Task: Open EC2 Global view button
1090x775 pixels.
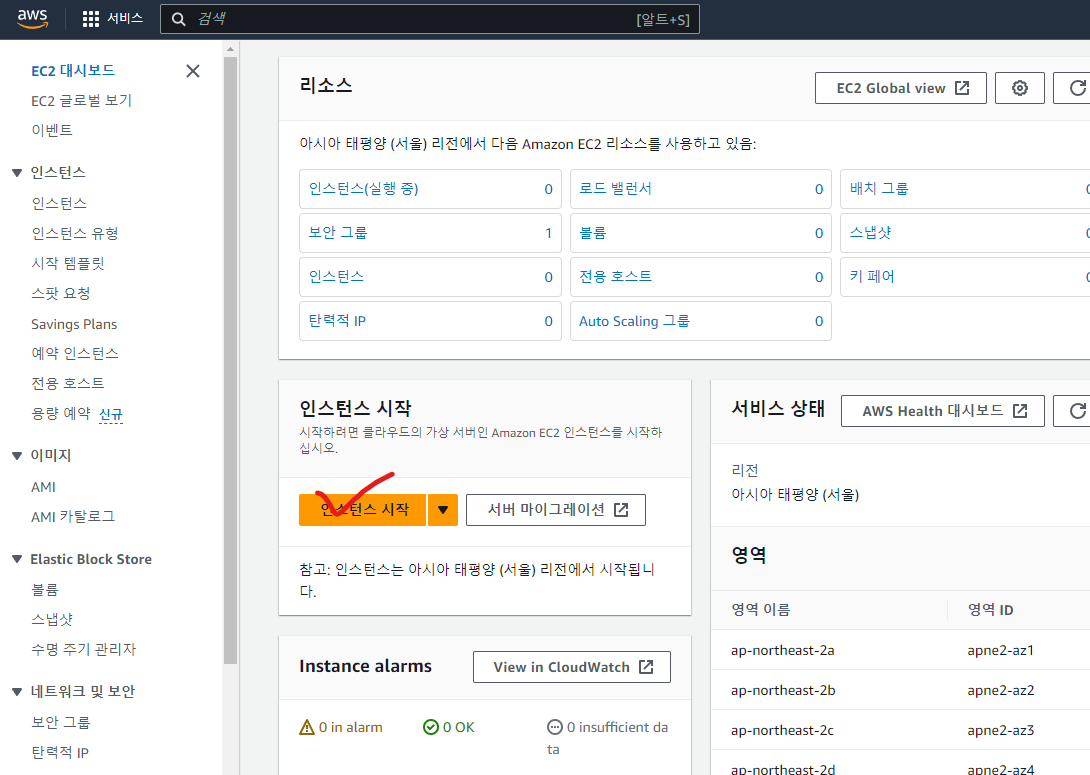Action: tap(900, 88)
